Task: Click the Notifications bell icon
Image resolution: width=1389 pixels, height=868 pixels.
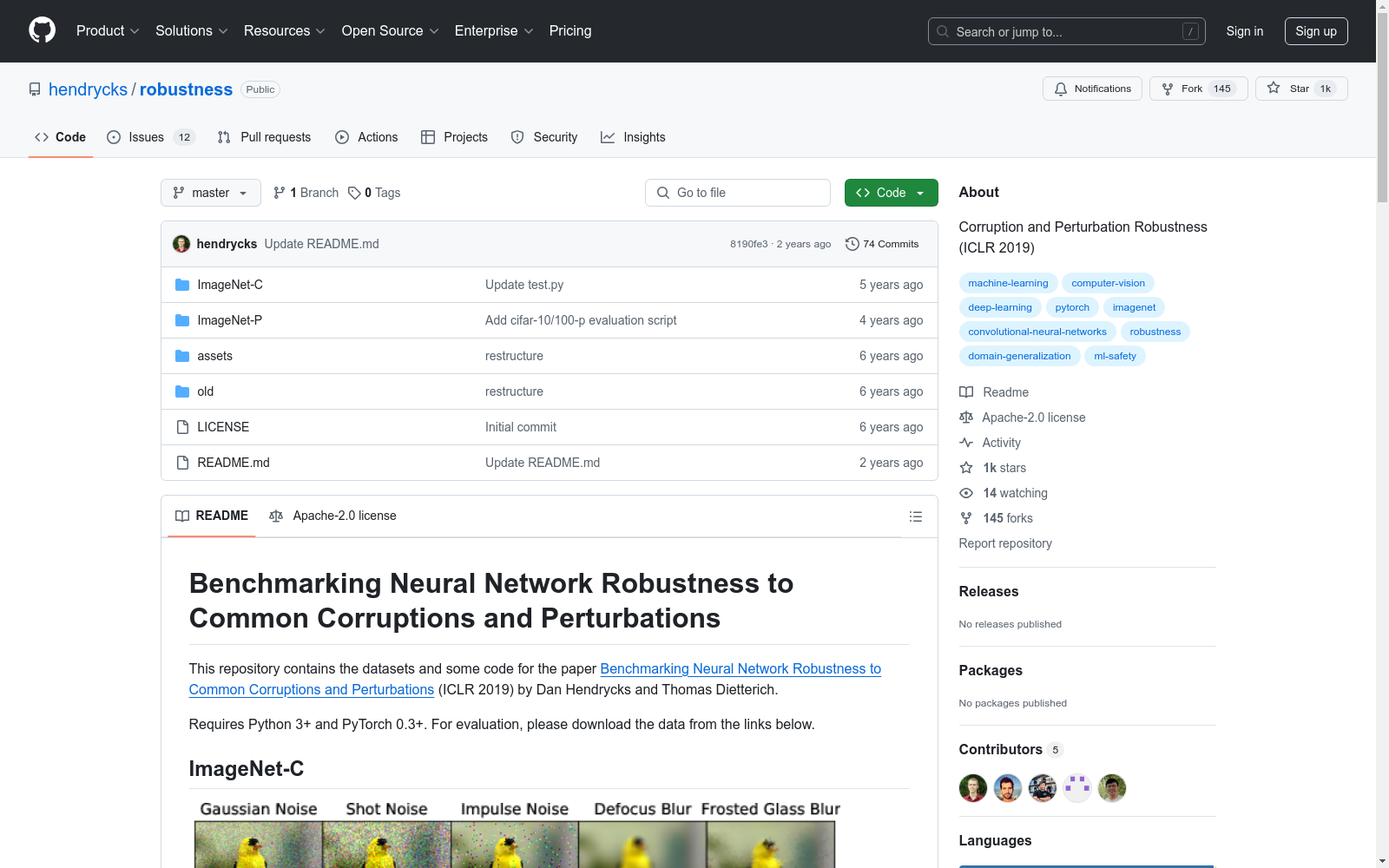Action: 1061,89
